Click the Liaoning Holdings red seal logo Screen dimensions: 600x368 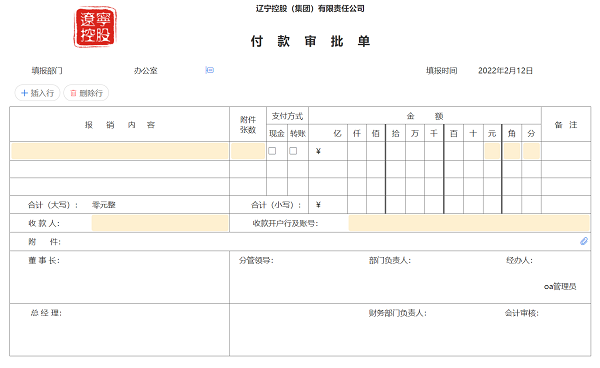pyautogui.click(x=95, y=27)
